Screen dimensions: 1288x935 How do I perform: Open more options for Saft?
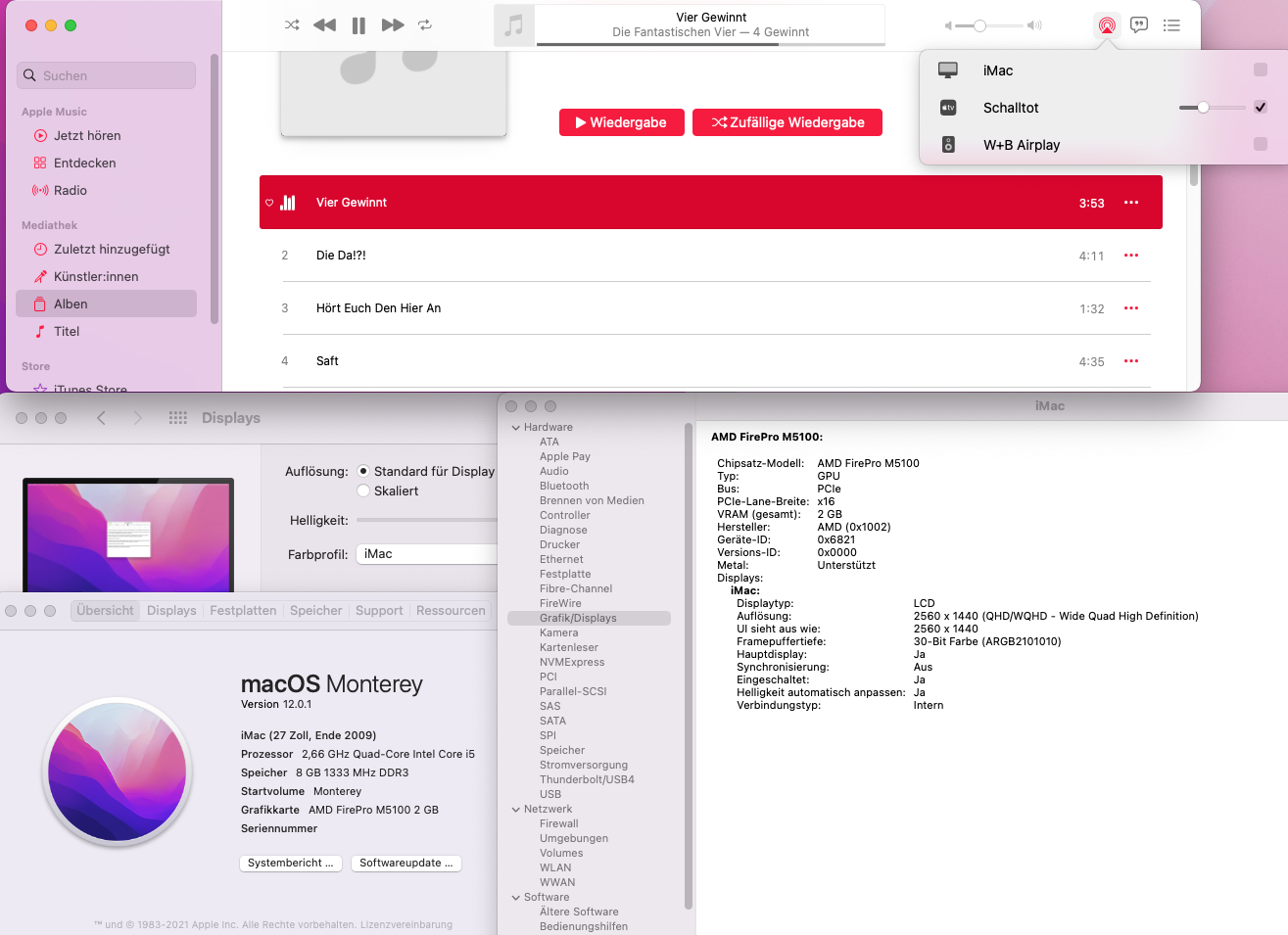coord(1131,361)
